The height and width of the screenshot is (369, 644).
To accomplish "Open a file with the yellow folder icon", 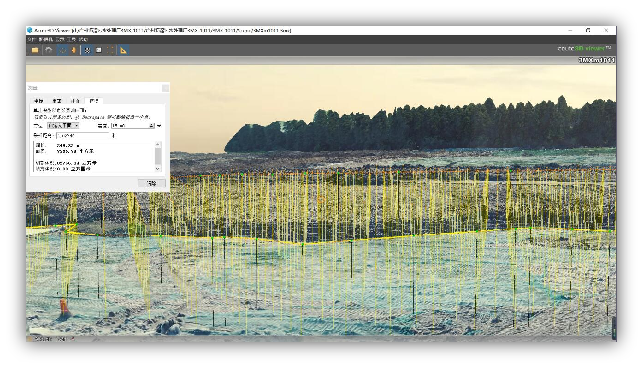I will click(x=35, y=50).
